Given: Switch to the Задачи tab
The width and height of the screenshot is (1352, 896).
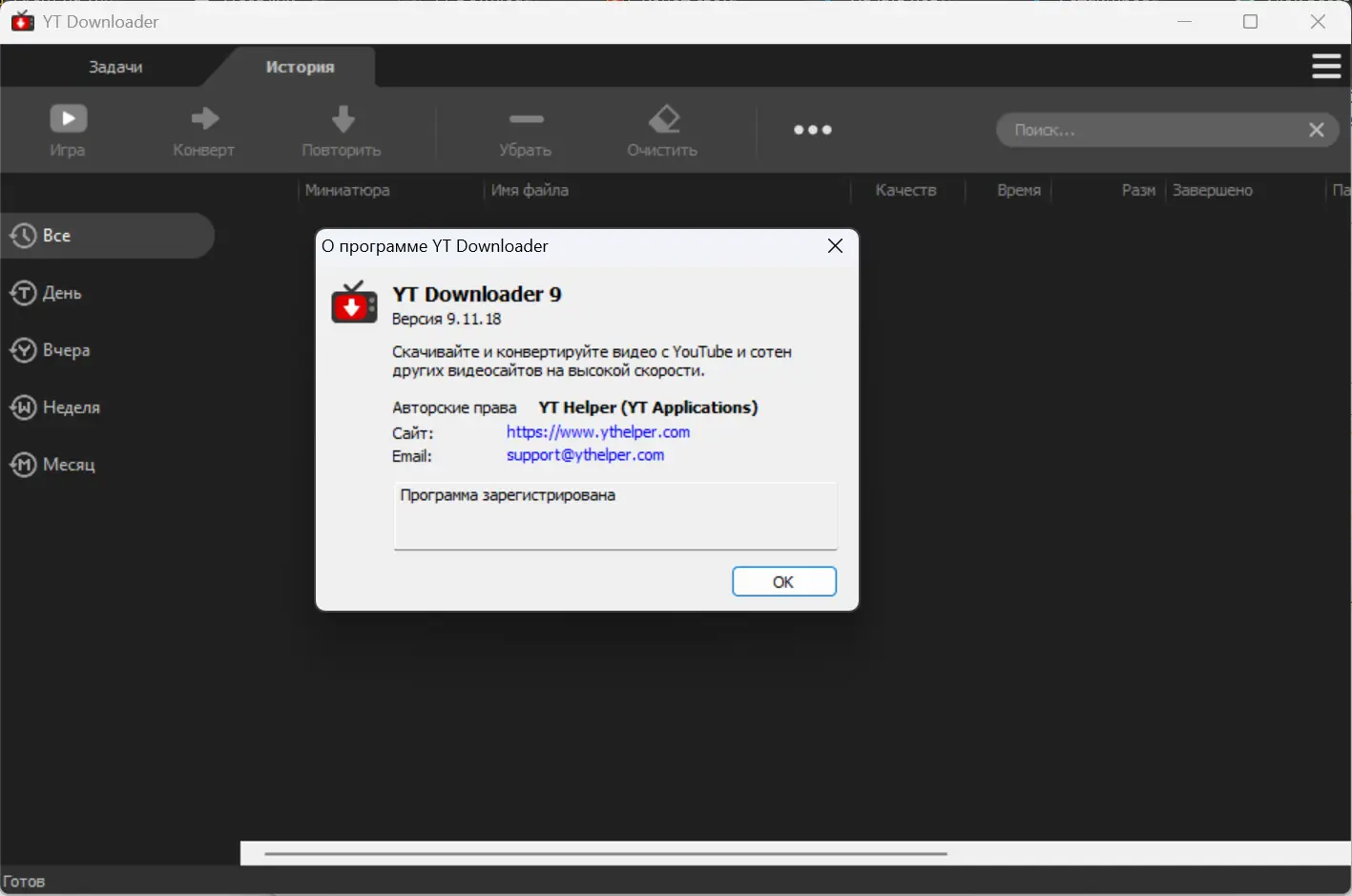Looking at the screenshot, I should click(115, 67).
